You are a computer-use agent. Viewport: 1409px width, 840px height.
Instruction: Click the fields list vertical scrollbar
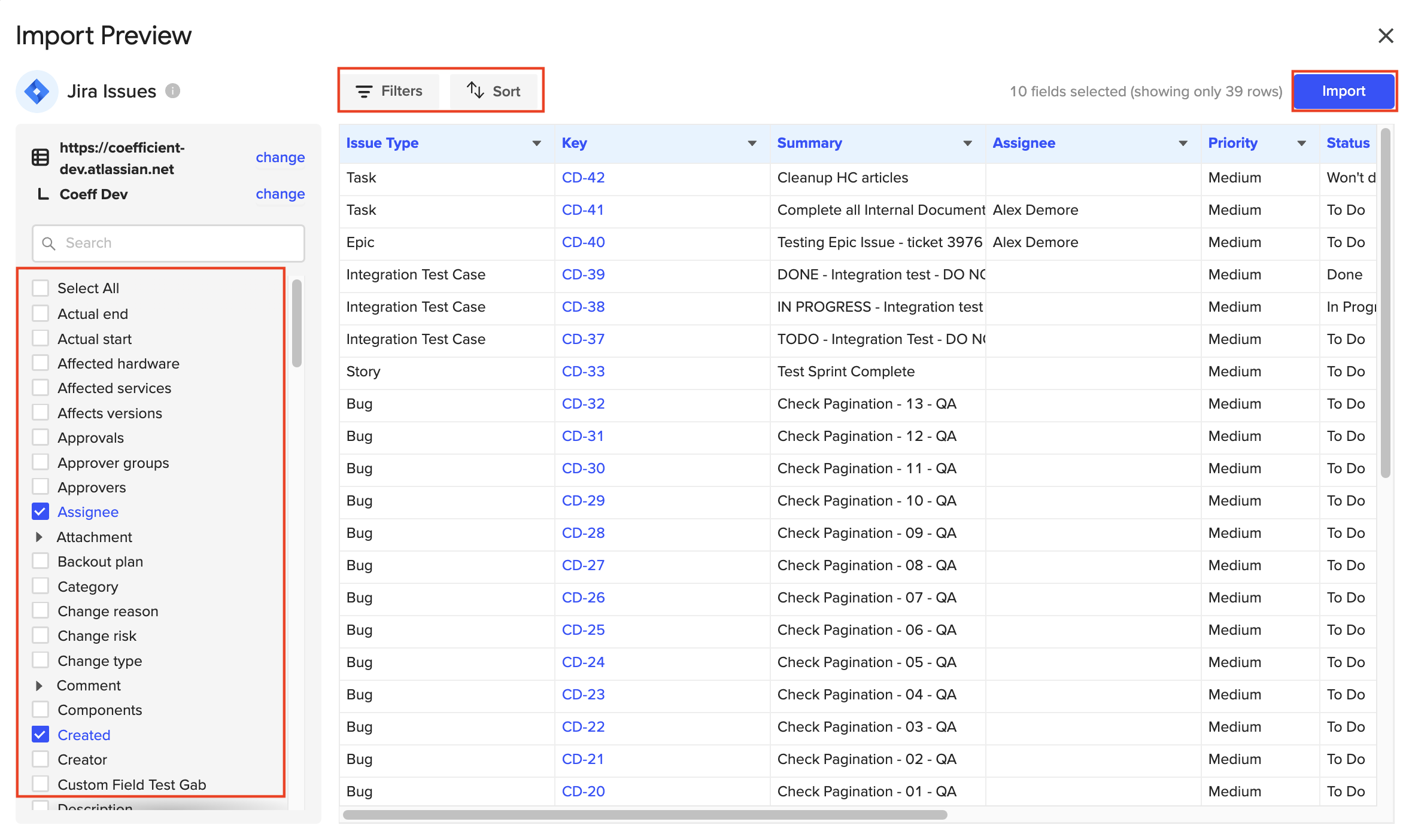tap(296, 324)
